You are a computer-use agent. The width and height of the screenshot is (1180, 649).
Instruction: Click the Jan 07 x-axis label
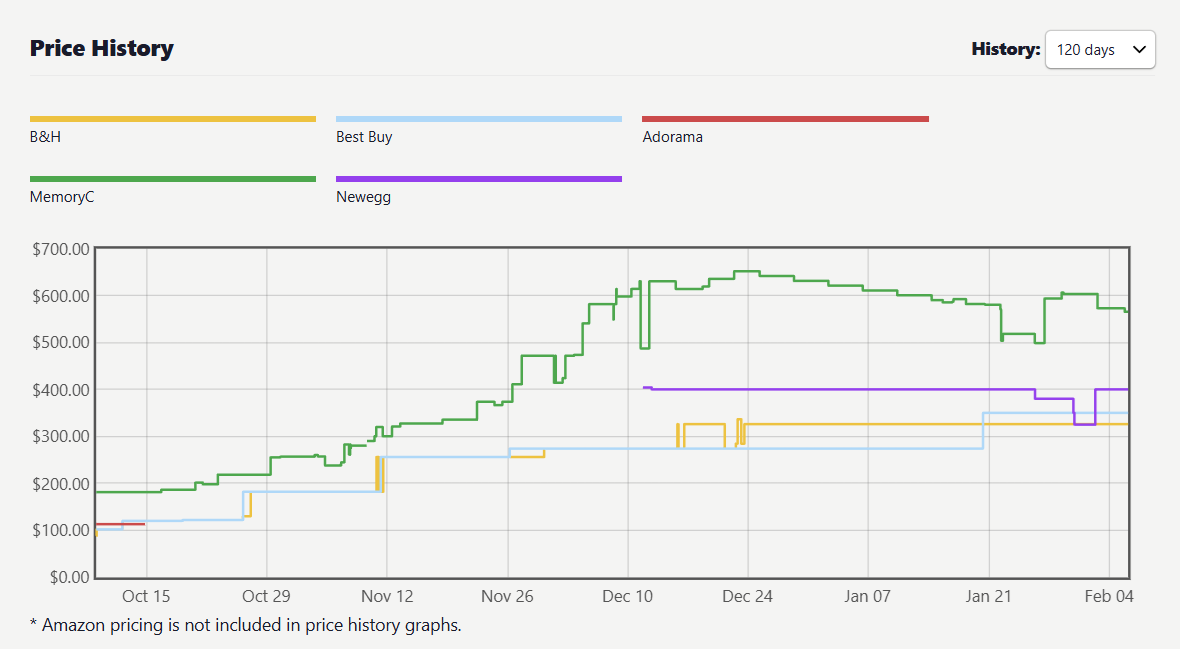(868, 596)
